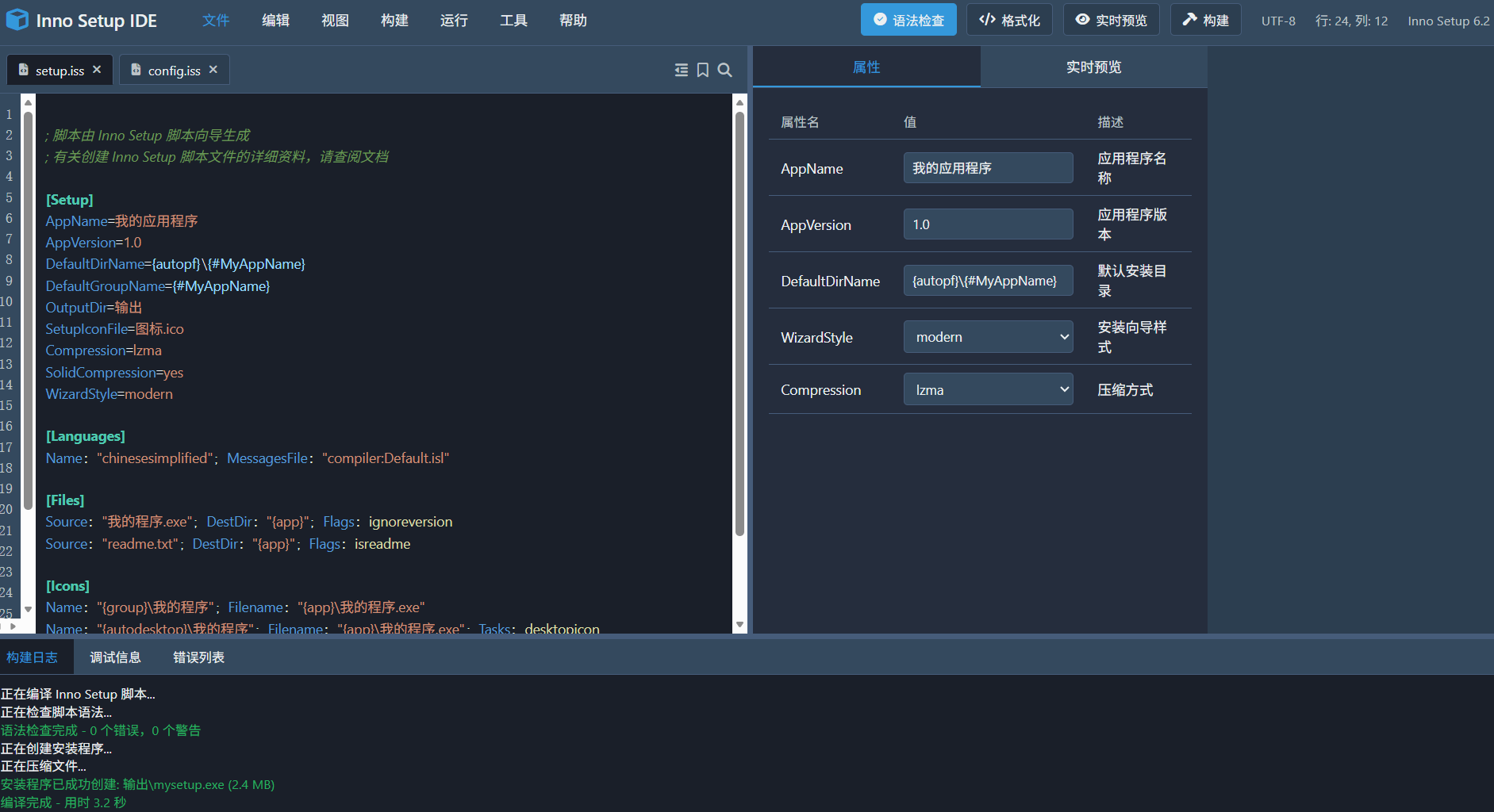The width and height of the screenshot is (1494, 812).
Task: Click the OutputDir=输出 line
Action: (x=94, y=308)
